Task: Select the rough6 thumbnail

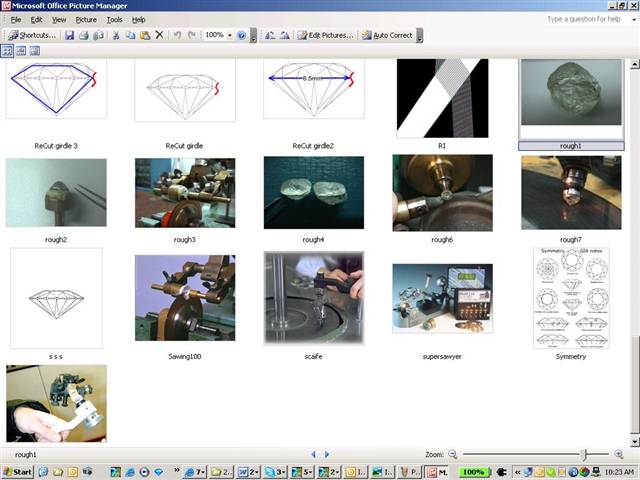Action: coord(442,193)
